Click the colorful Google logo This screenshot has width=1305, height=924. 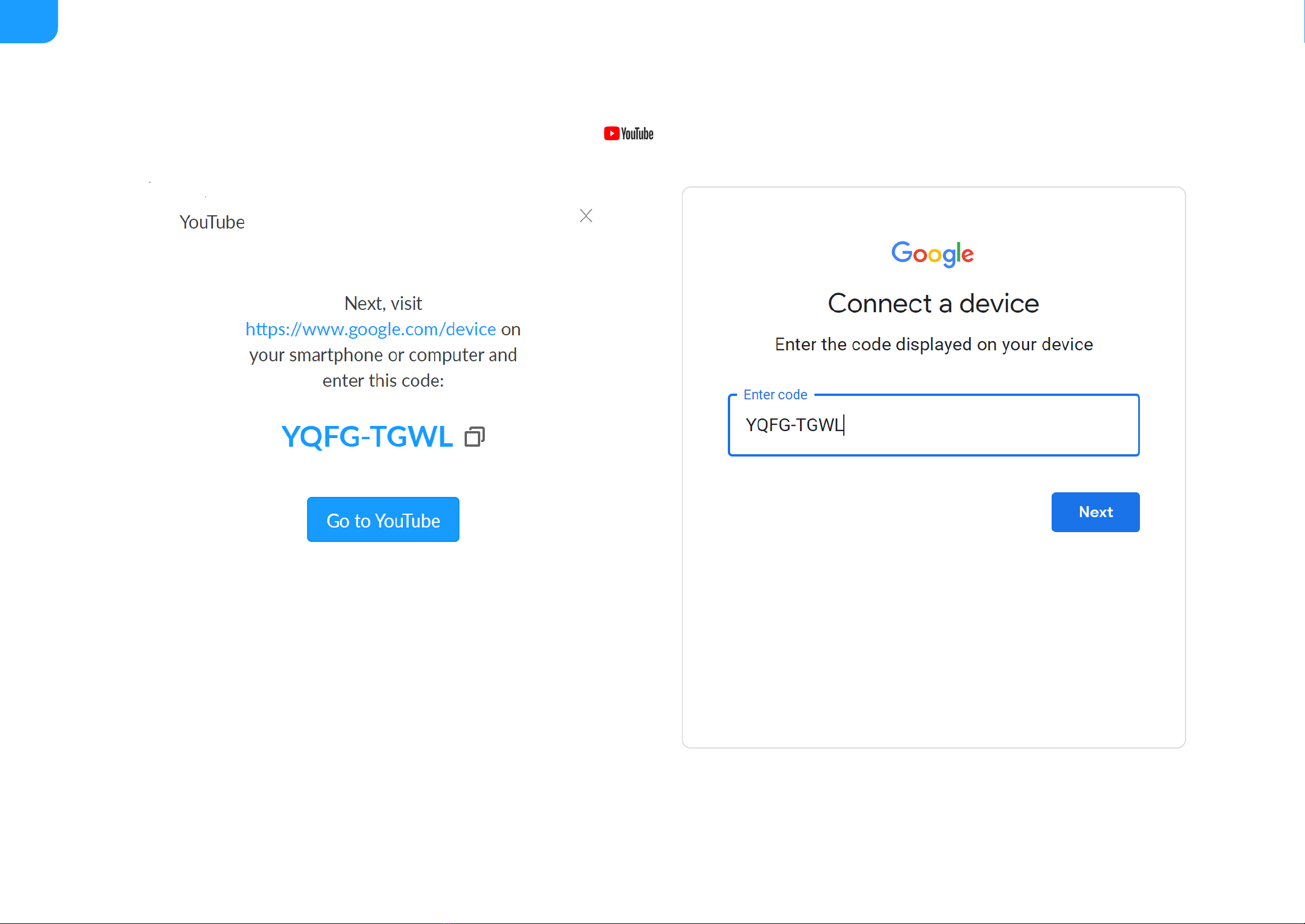pos(933,254)
